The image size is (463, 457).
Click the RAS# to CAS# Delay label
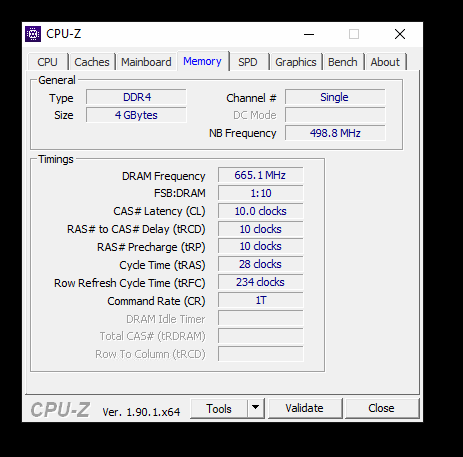[x=136, y=229]
